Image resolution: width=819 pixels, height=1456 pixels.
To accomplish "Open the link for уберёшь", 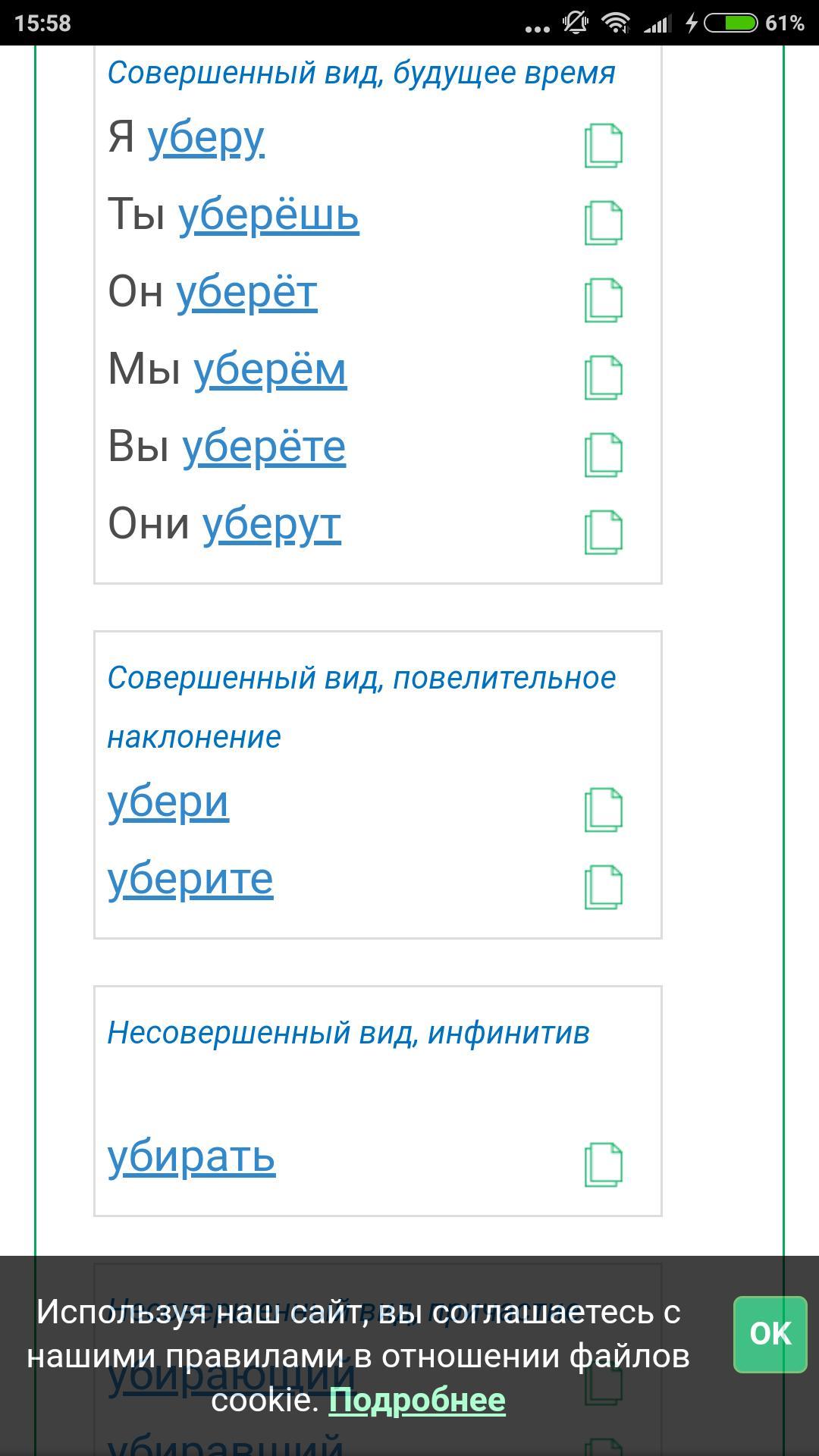I will (x=268, y=215).
